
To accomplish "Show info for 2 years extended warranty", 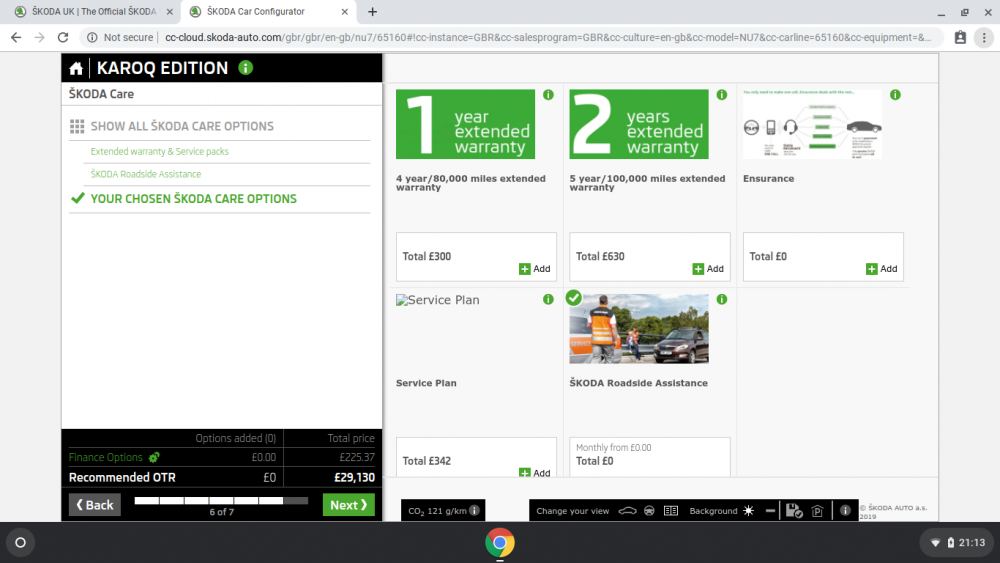I will point(722,95).
